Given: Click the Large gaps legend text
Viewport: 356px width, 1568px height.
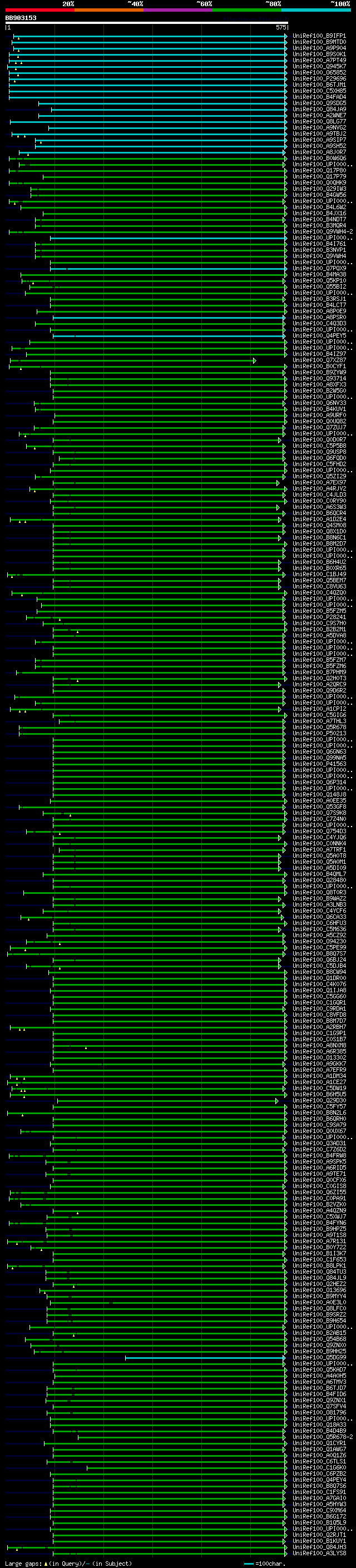Looking at the screenshot, I should click(x=68, y=1564).
